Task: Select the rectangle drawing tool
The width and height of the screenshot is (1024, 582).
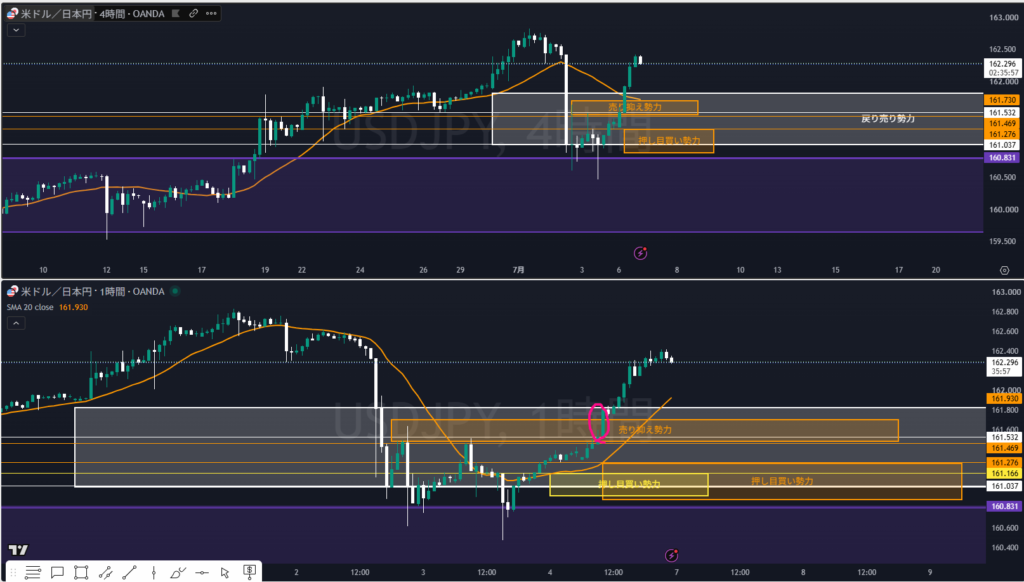Action: [81, 573]
